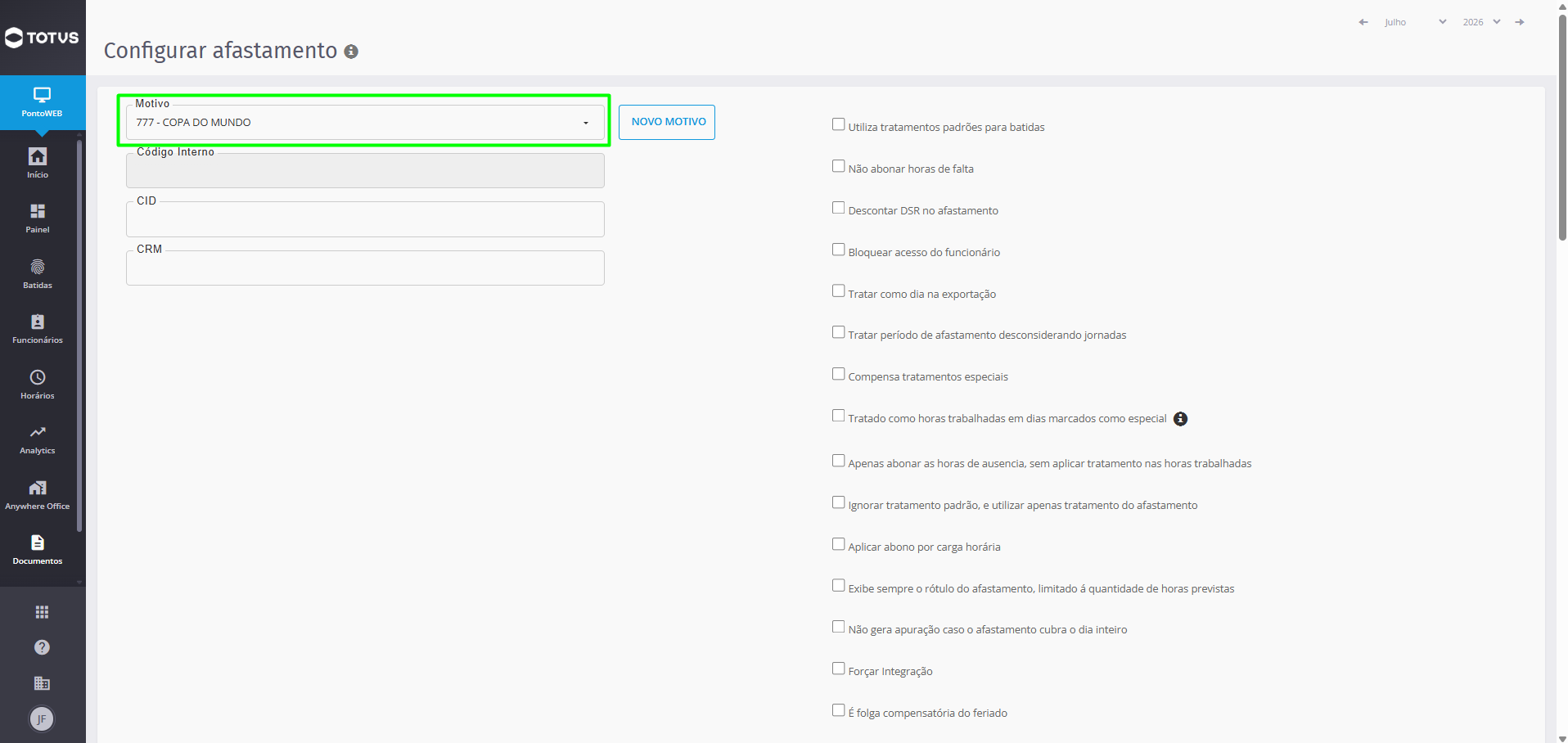The height and width of the screenshot is (743, 1568).
Task: Open the apps grid icon
Action: (42, 612)
